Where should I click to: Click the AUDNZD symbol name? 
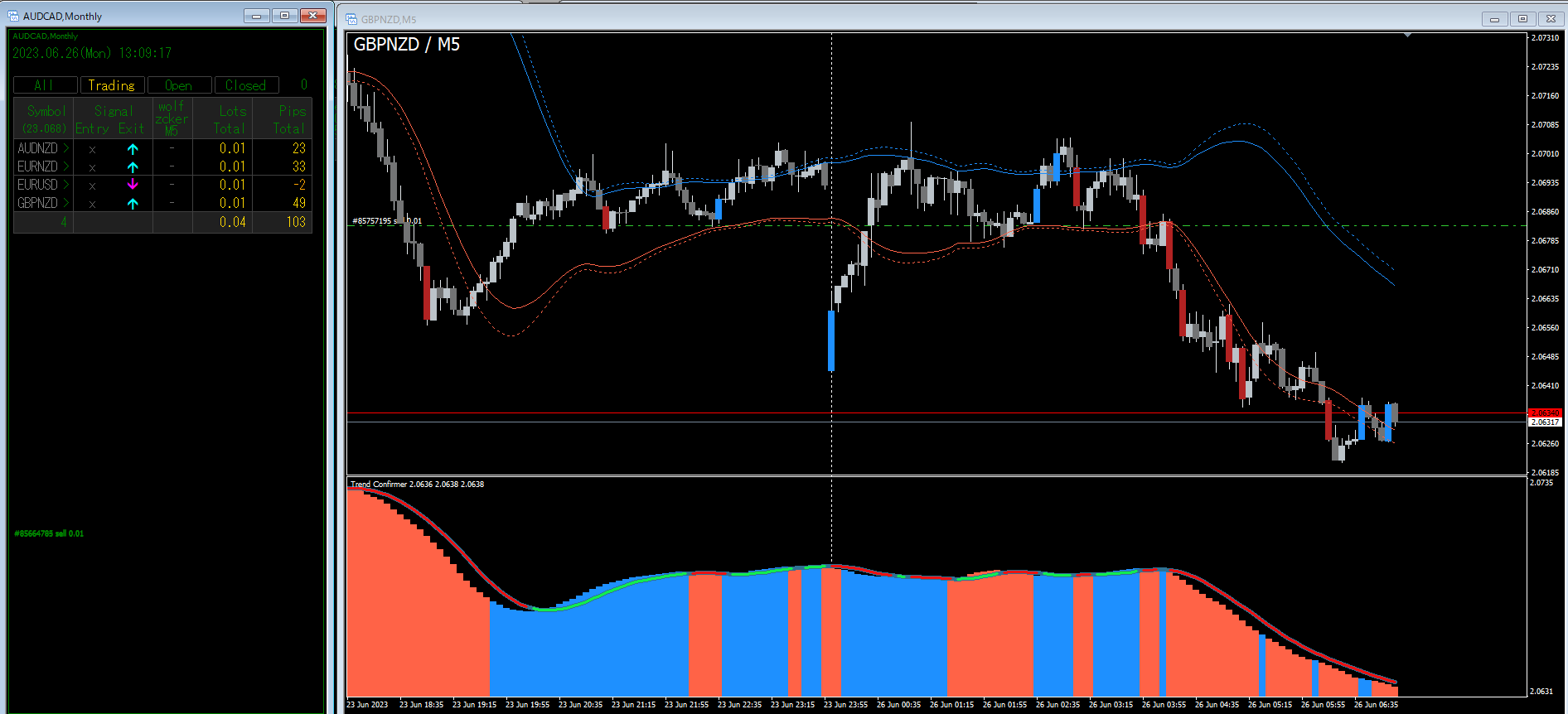click(x=38, y=148)
